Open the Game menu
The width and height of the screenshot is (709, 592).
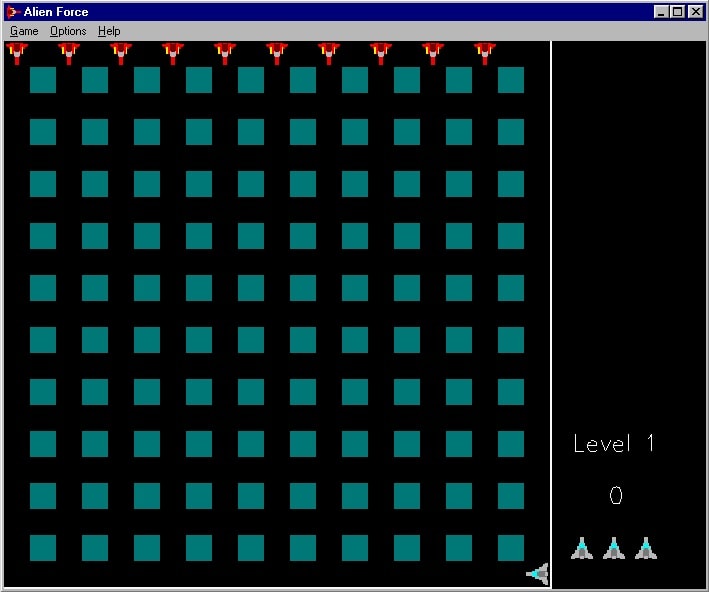[x=24, y=31]
